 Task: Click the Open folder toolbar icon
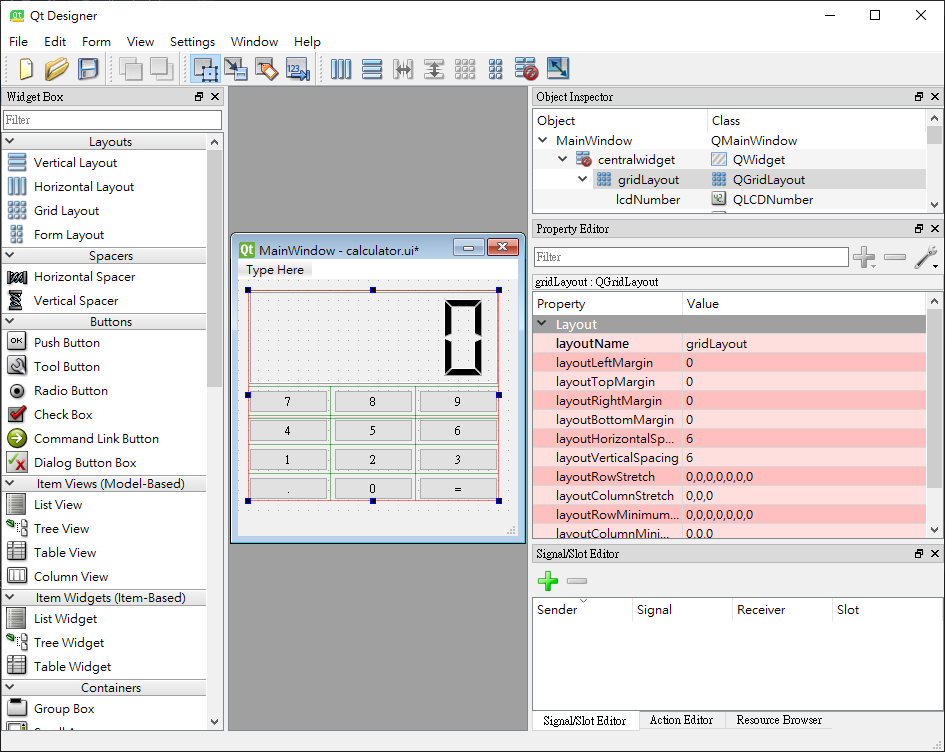(57, 69)
